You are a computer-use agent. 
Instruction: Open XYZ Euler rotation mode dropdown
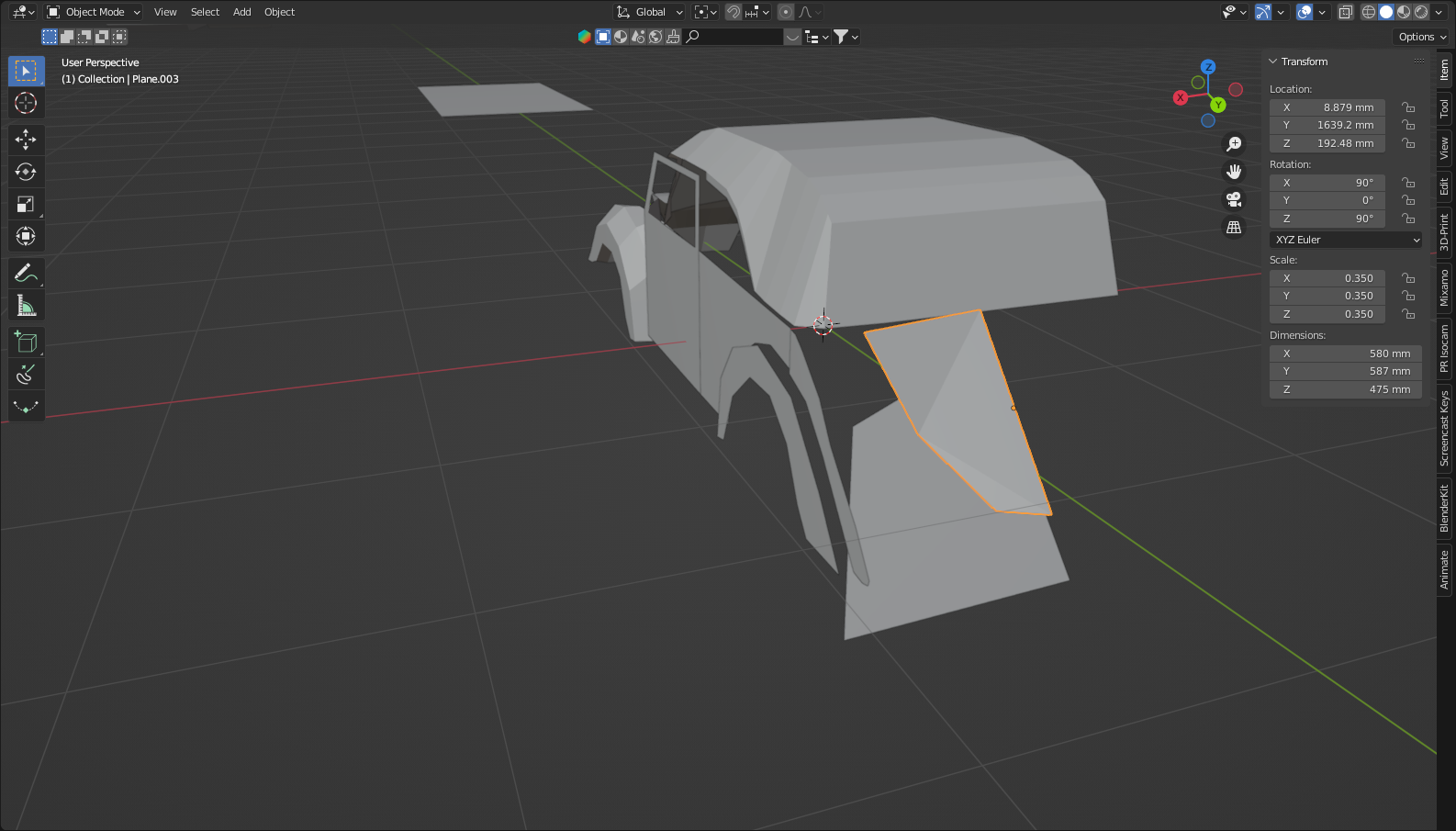(x=1346, y=240)
